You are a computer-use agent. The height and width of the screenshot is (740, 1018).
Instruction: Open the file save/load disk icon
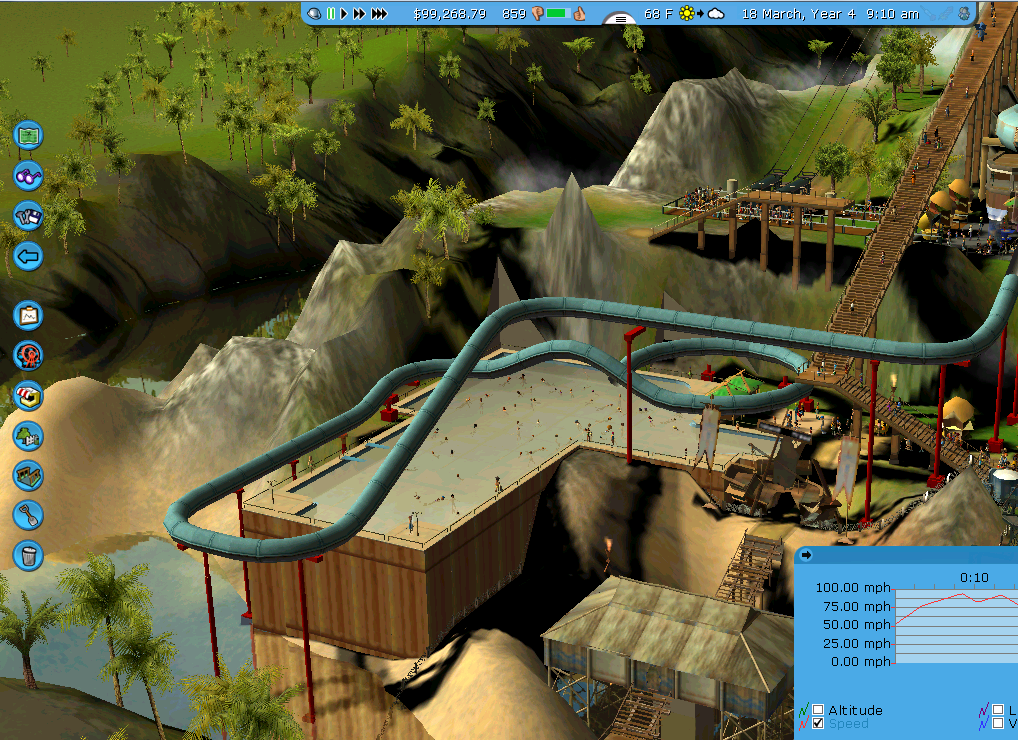28,215
